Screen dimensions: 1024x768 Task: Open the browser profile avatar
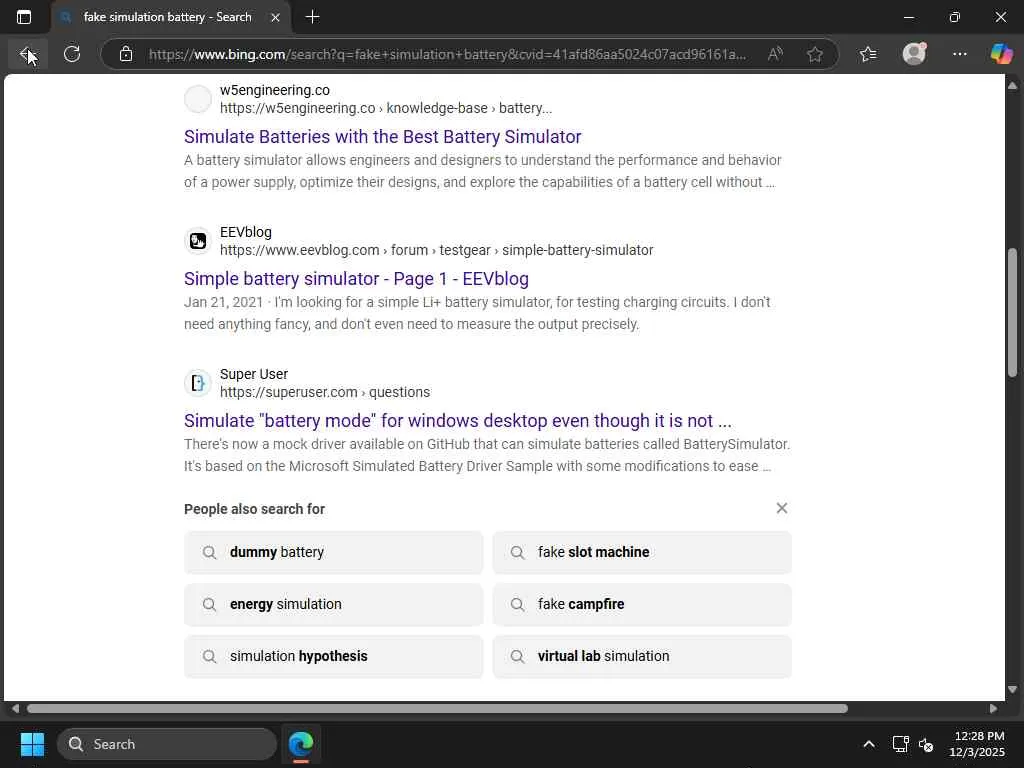(x=914, y=54)
